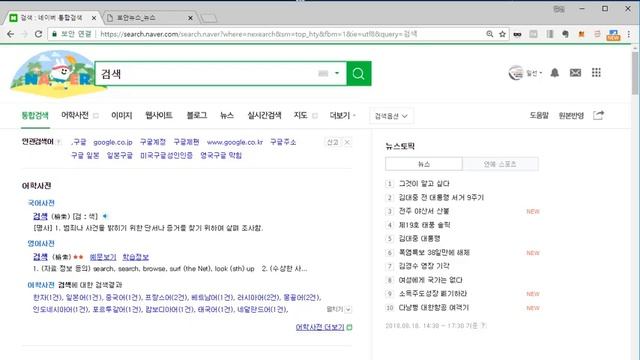Switch to the 보안뉴스 browser tab
Viewport: 640px width, 360px height.
coord(150,18)
